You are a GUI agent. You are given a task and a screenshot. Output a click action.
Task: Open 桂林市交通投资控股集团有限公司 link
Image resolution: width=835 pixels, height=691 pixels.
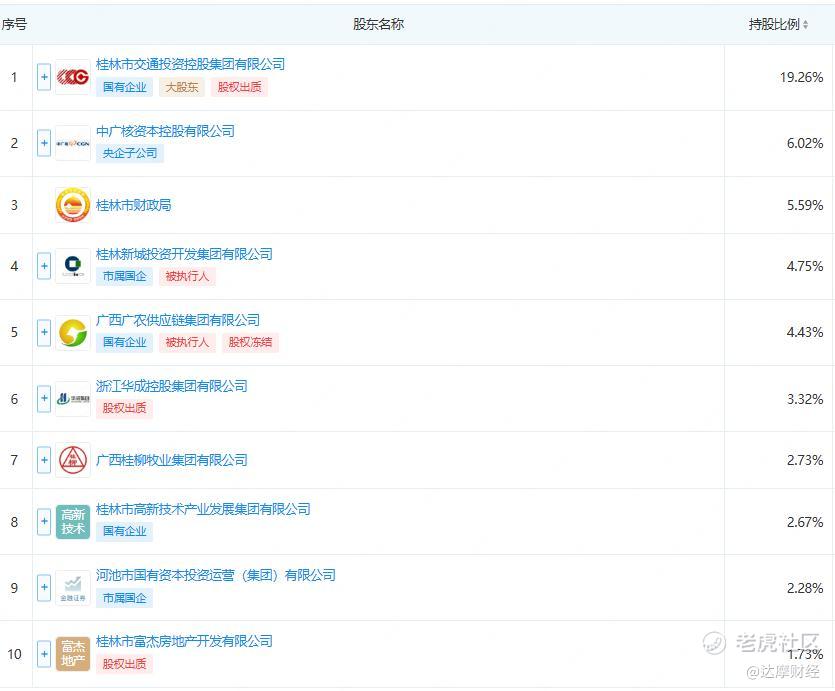click(x=190, y=64)
